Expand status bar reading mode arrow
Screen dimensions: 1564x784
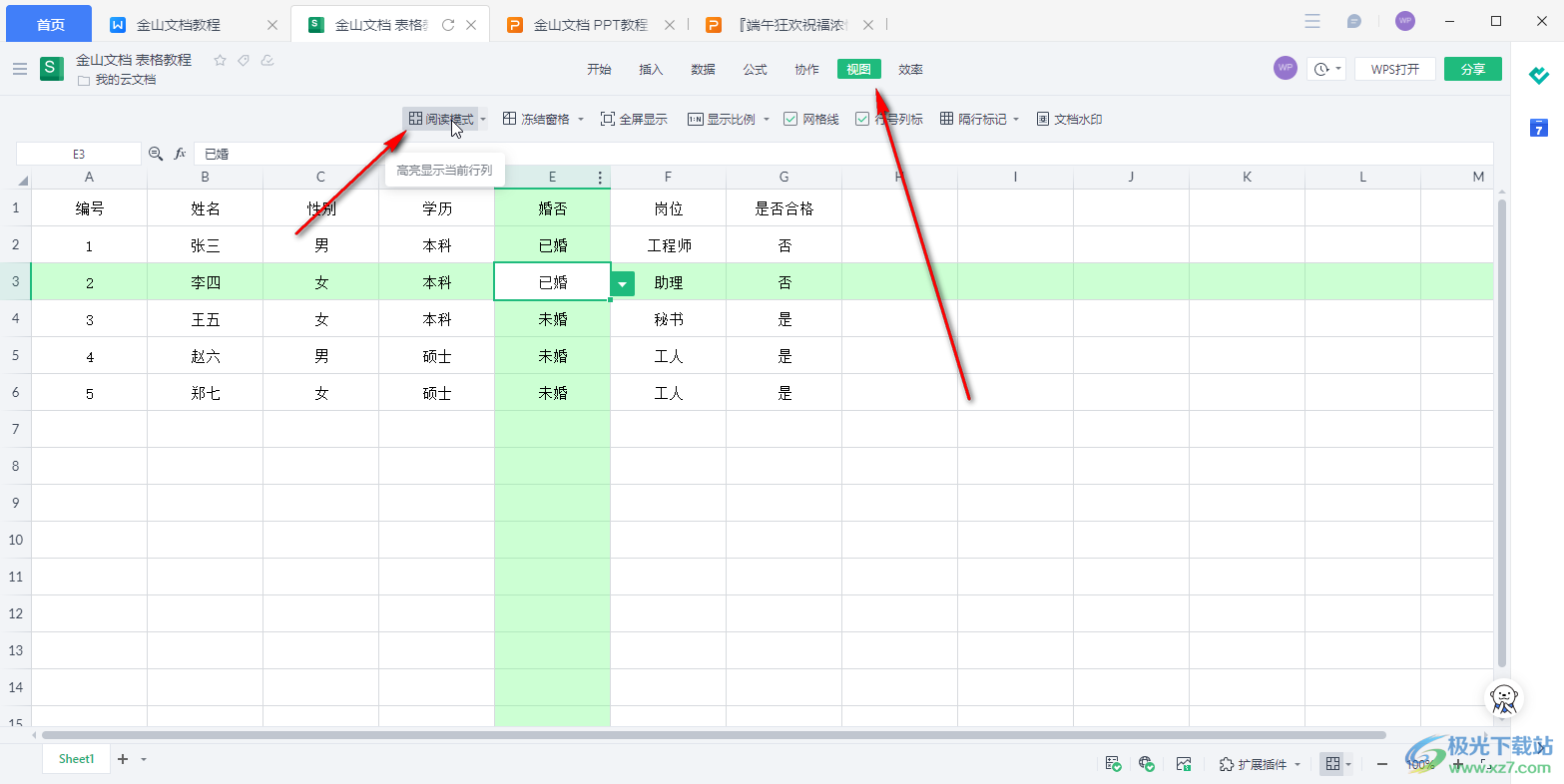pyautogui.click(x=1348, y=764)
